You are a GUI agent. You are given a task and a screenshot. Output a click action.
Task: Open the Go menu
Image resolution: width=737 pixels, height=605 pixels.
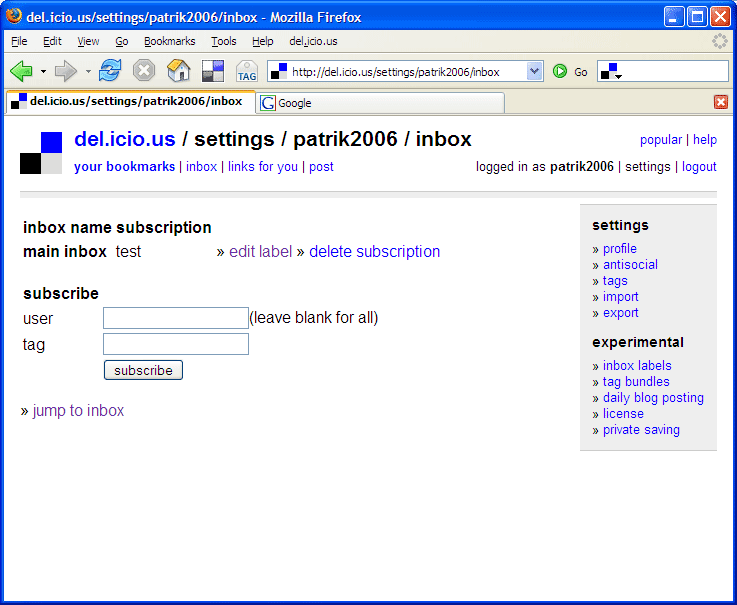click(x=122, y=41)
